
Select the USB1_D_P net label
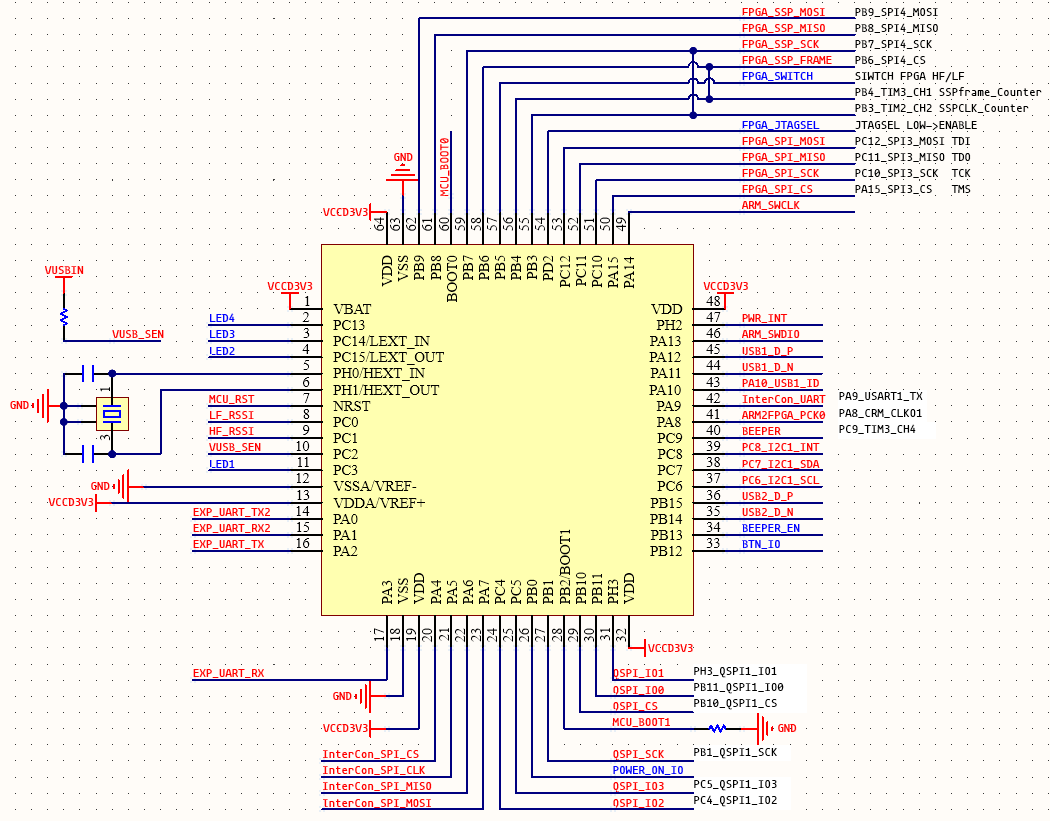tap(767, 351)
